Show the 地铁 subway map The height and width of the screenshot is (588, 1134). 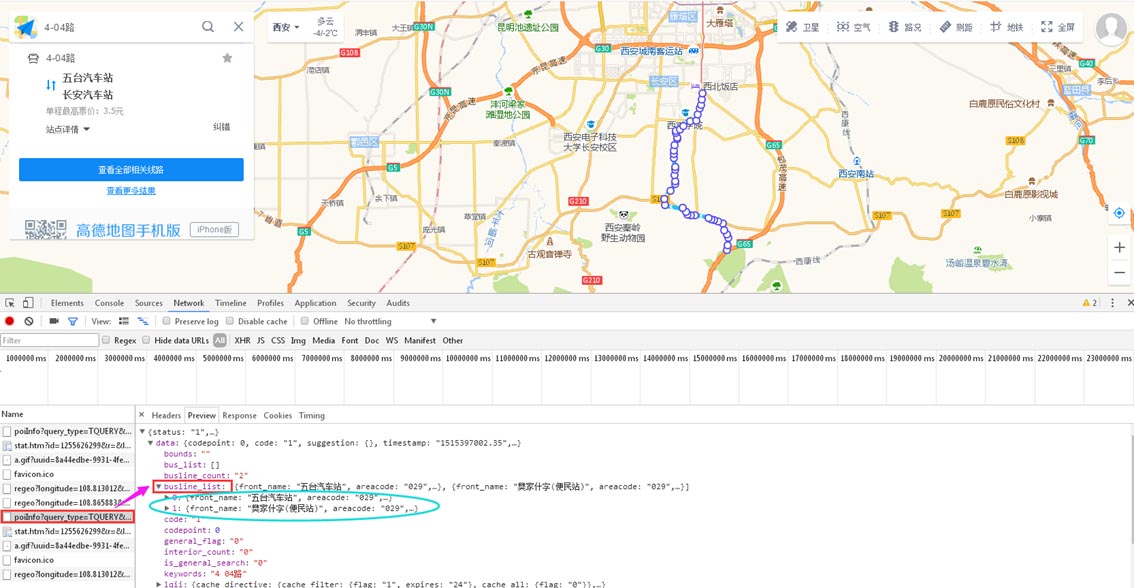click(1007, 27)
